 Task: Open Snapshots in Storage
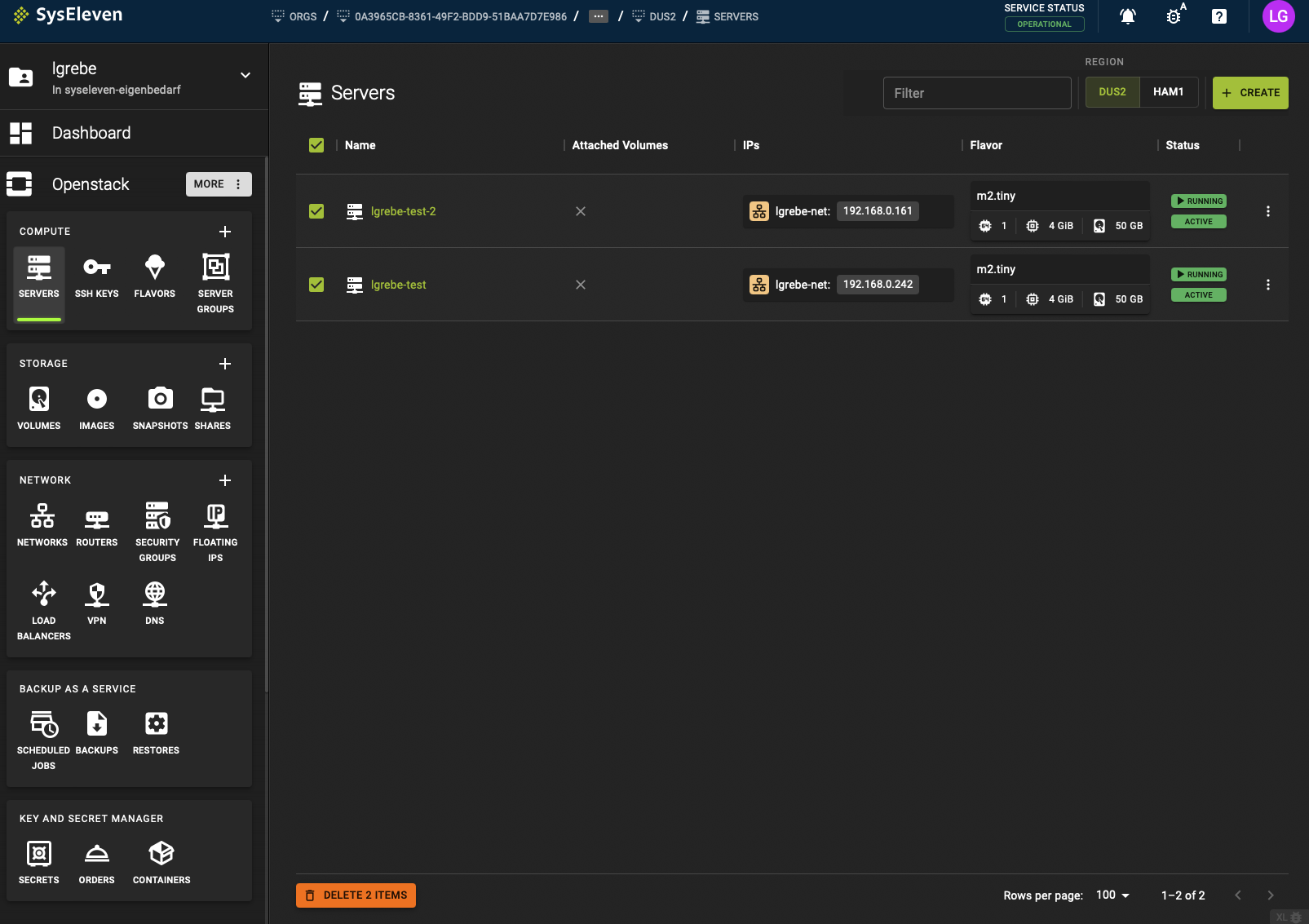pyautogui.click(x=160, y=409)
